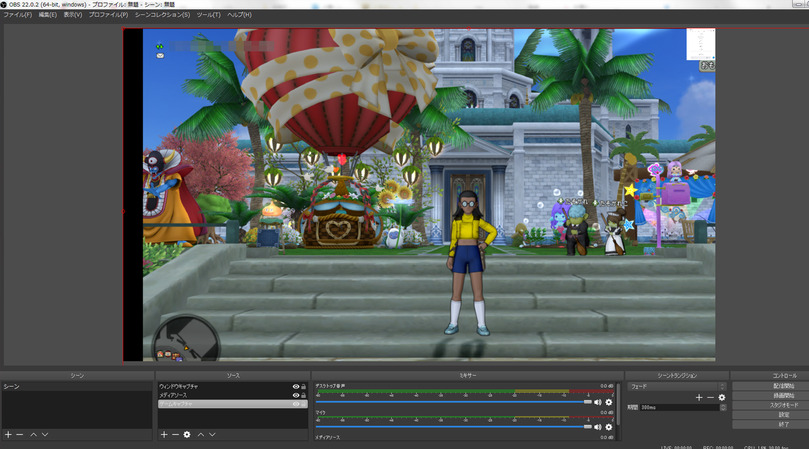Toggle visibility of メディアソース source
The width and height of the screenshot is (809, 449).
pyautogui.click(x=296, y=395)
